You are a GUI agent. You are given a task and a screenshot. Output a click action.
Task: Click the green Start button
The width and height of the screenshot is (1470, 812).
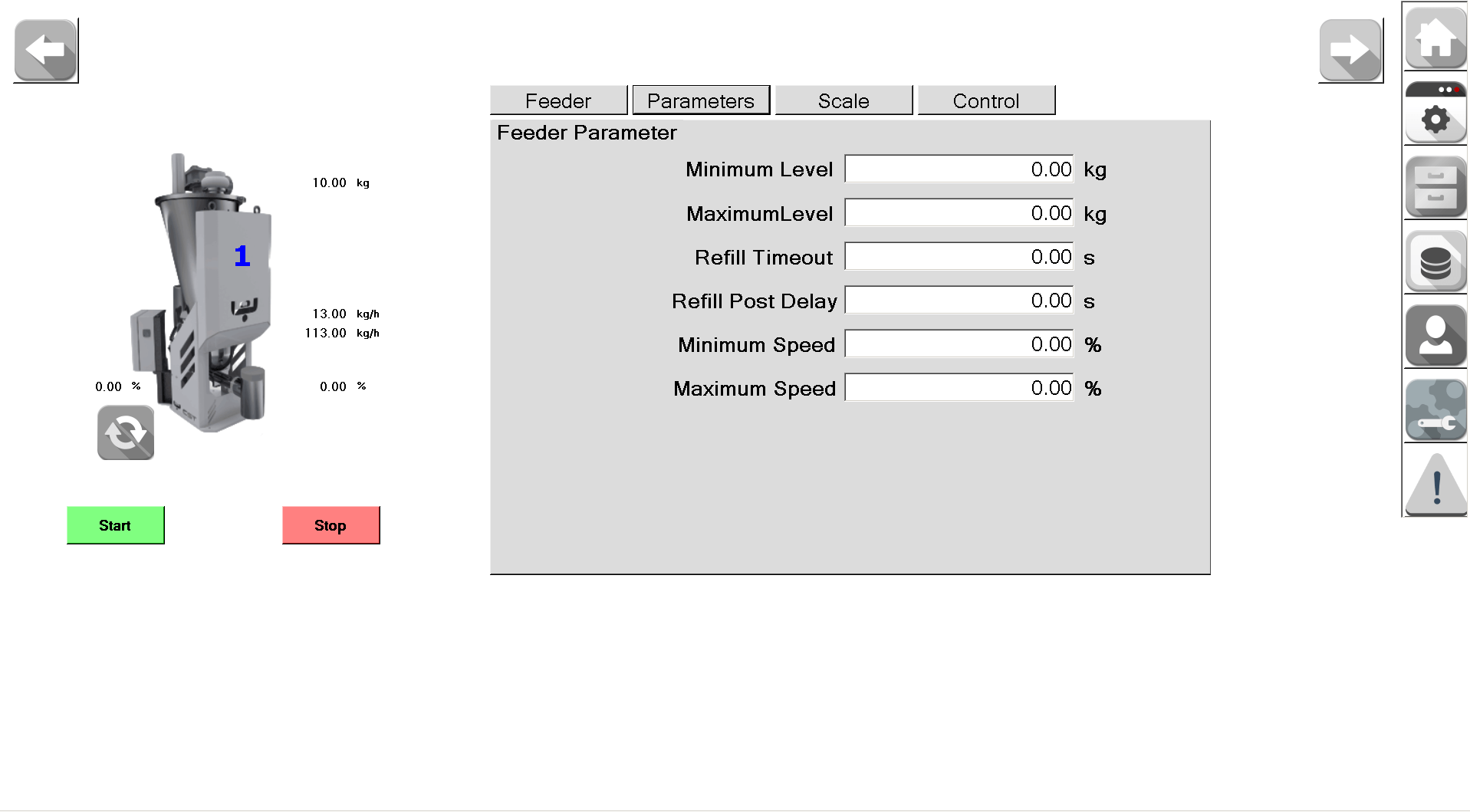coord(115,525)
